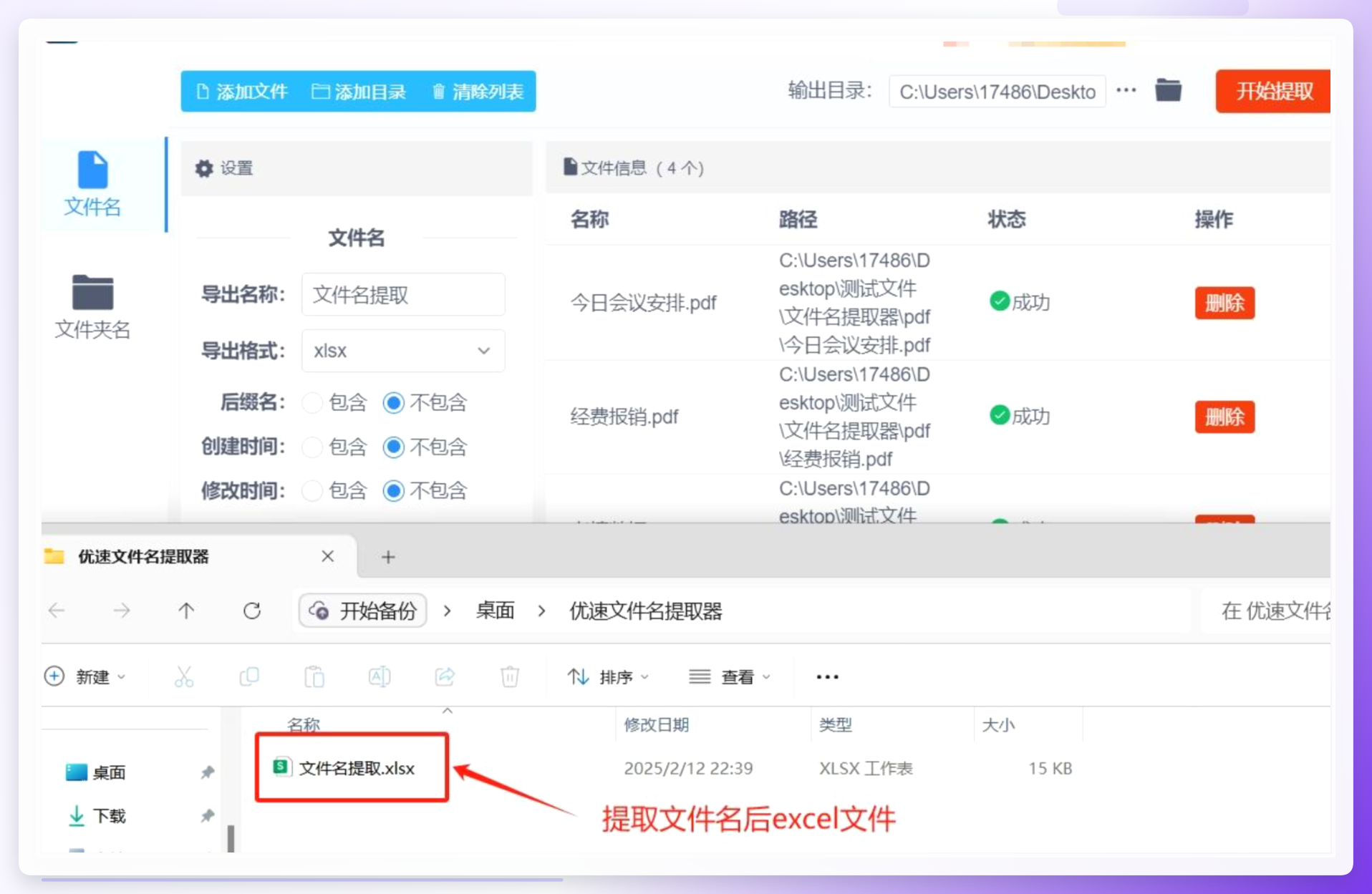This screenshot has width=1372, height=894.
Task: Click 桌面 in the address breadcrumb
Action: click(495, 611)
